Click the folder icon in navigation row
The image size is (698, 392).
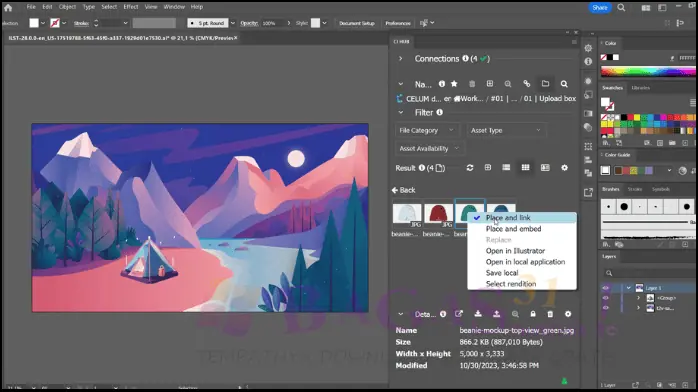[545, 84]
